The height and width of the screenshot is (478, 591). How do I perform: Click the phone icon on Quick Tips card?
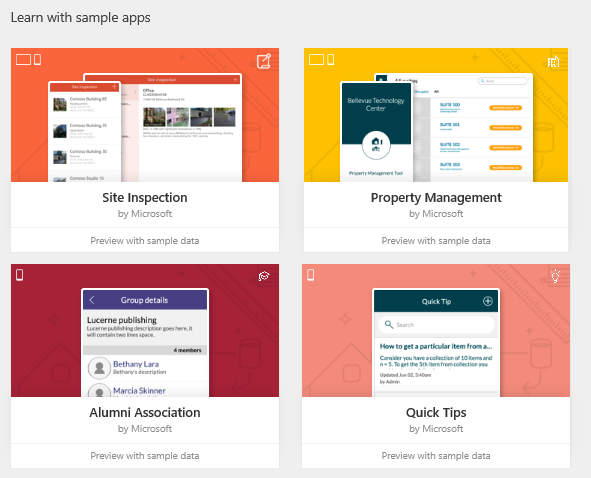coord(311,275)
